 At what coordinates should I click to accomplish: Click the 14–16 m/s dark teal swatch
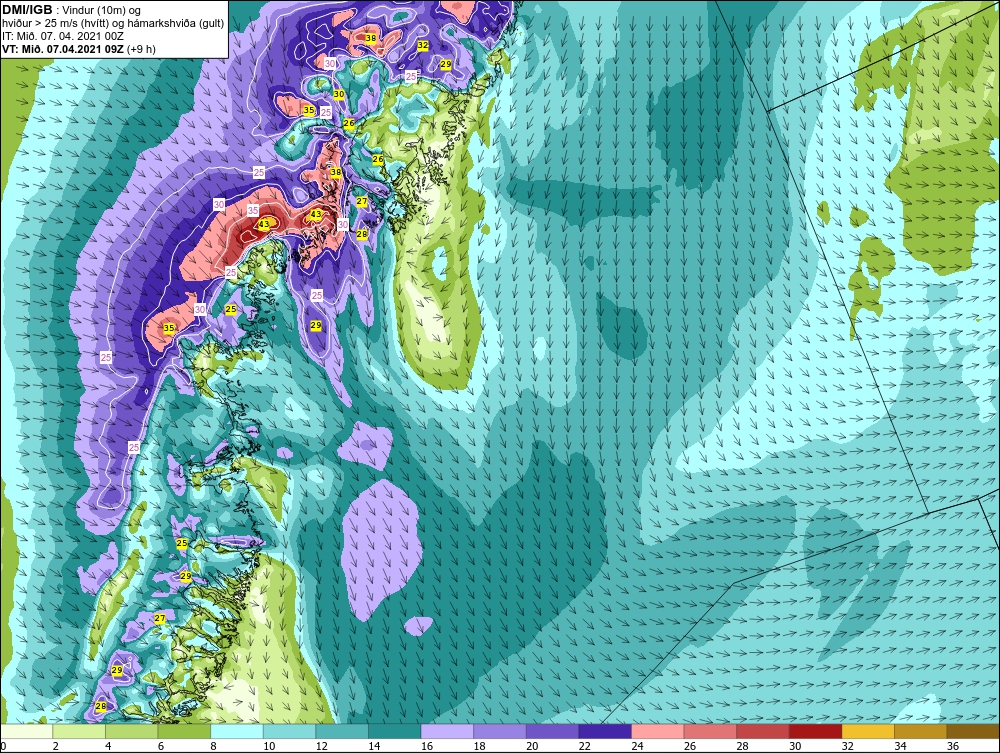pos(395,731)
